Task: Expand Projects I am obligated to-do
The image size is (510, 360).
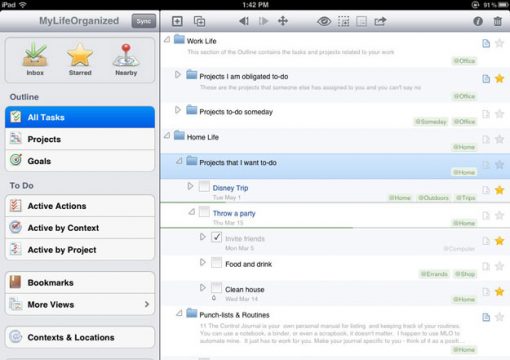Action: (178, 74)
